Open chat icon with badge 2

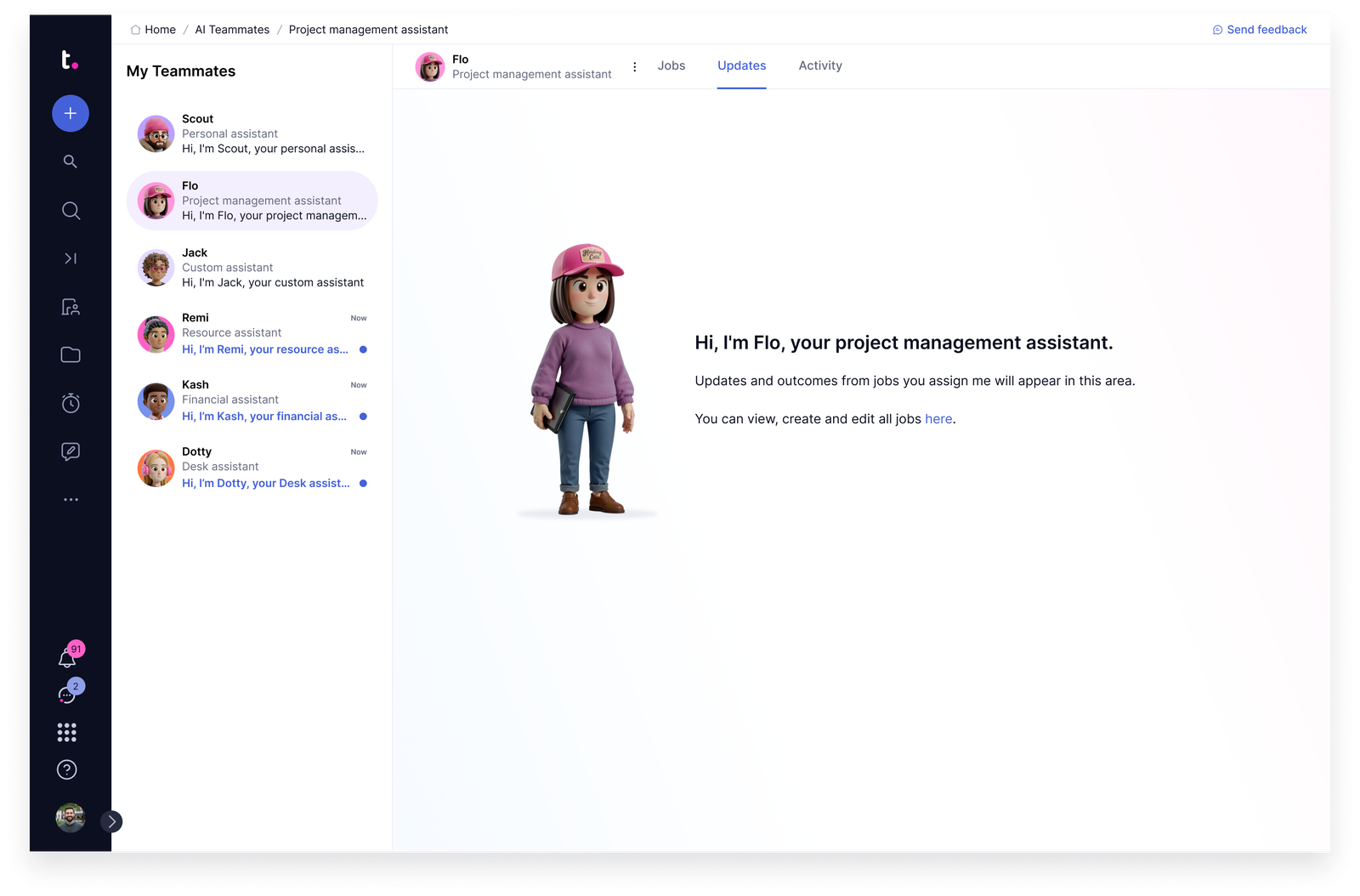(x=68, y=694)
